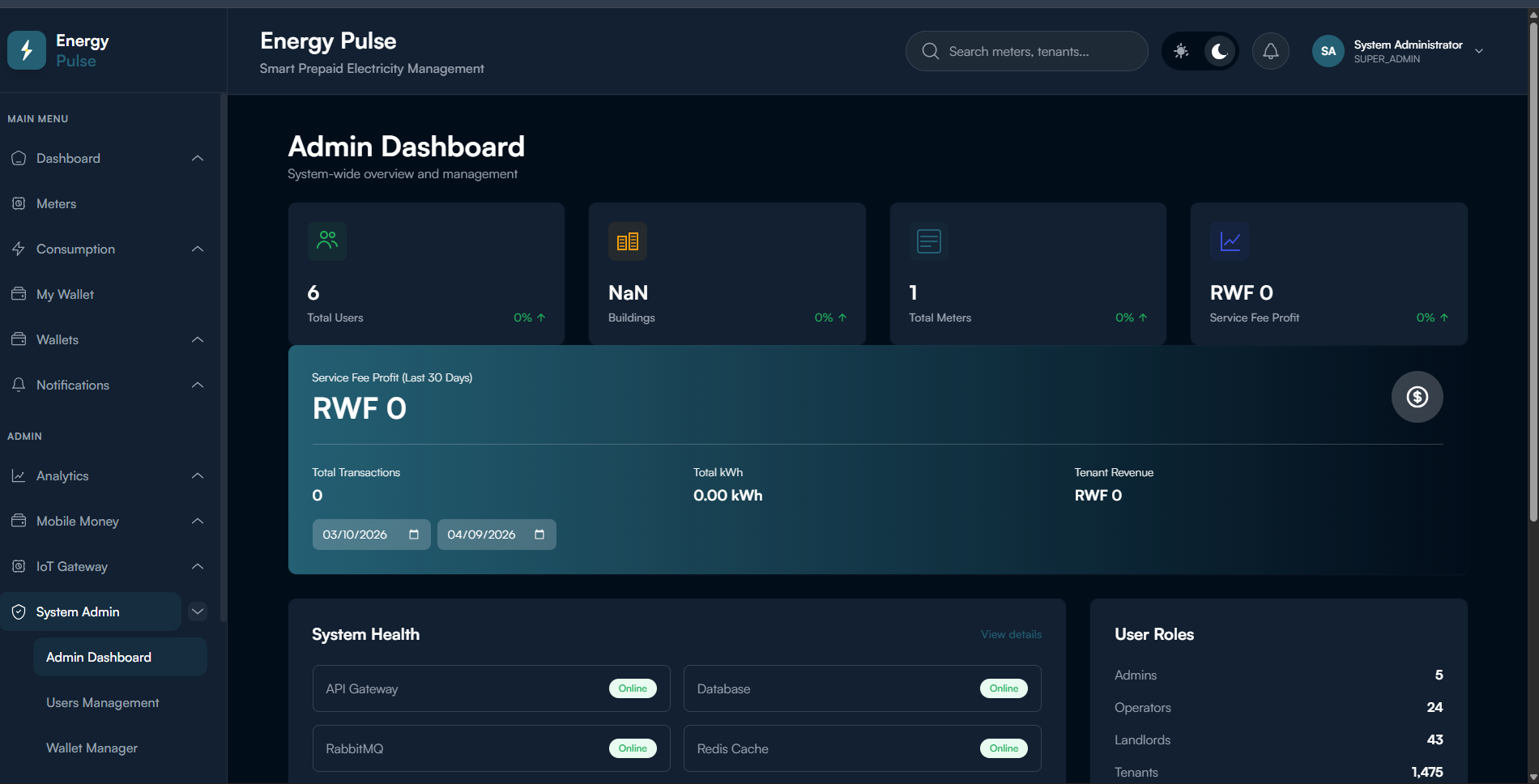Click the Total Users people icon
This screenshot has width=1539, height=784.
pyautogui.click(x=326, y=241)
